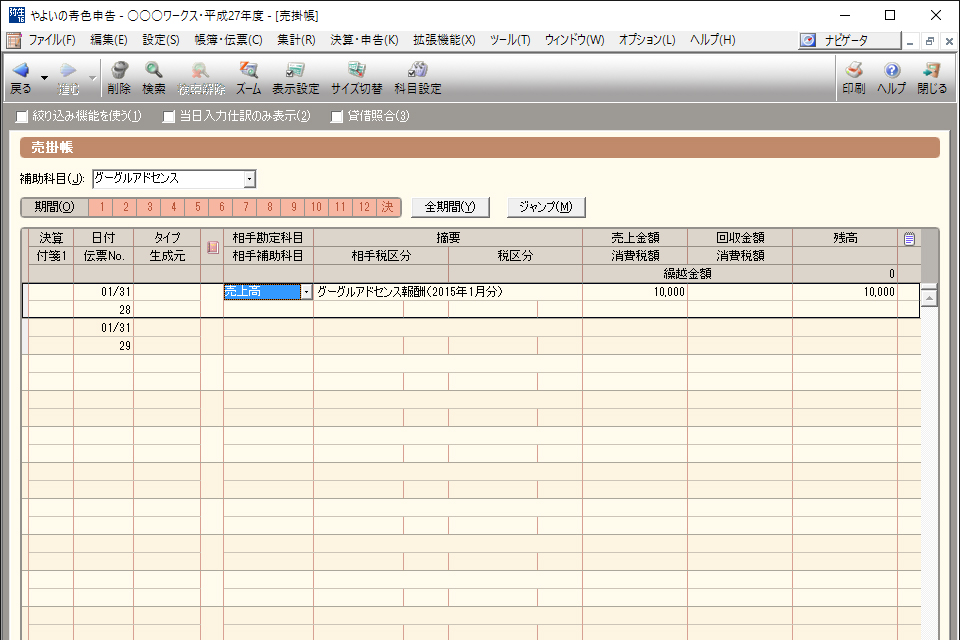Click the red book icon in table header
The width and height of the screenshot is (960, 640).
[x=212, y=247]
